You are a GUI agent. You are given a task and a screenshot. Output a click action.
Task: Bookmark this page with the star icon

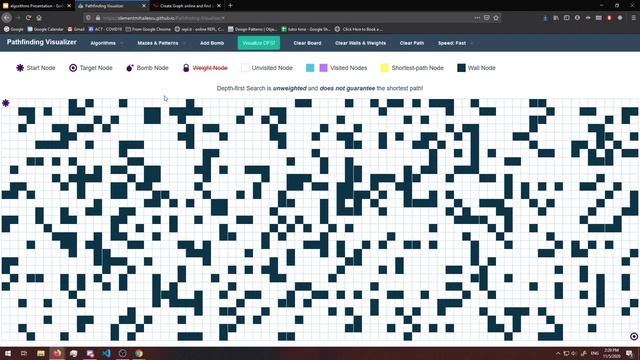point(496,18)
